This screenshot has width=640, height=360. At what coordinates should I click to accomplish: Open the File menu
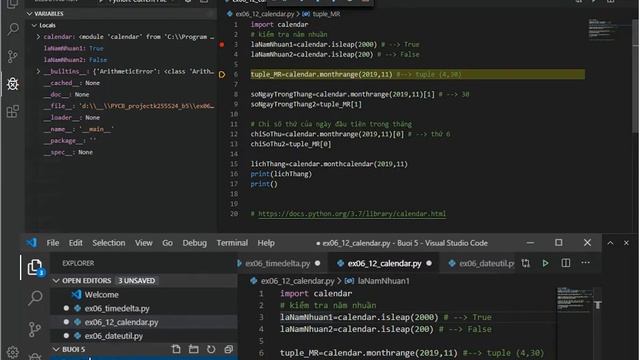click(x=53, y=243)
